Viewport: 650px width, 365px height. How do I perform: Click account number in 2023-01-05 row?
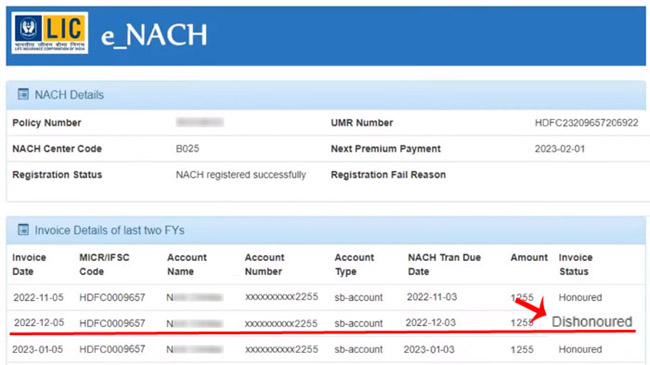[281, 349]
